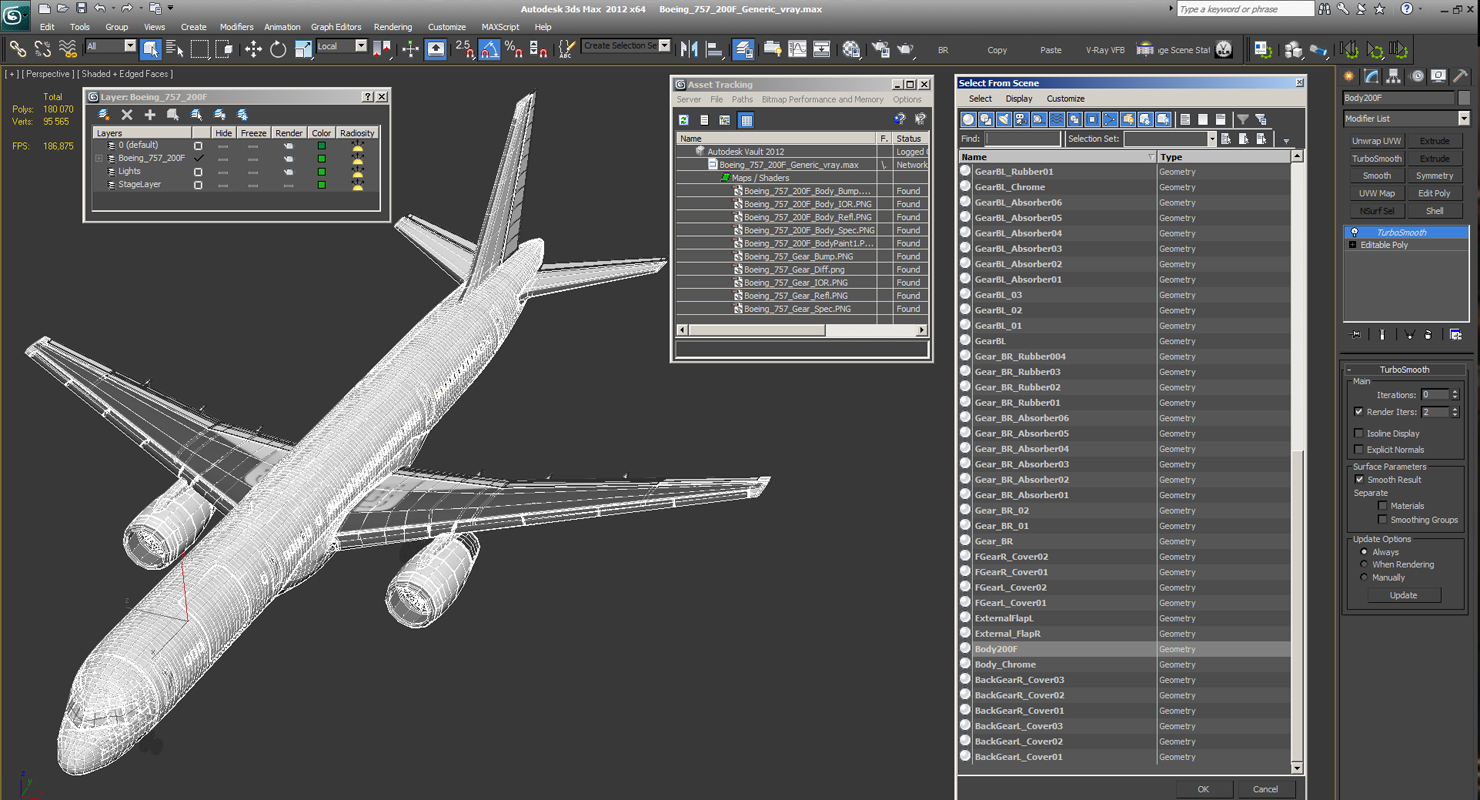Expand Editable Poly in modifier stack
Image resolution: width=1480 pixels, height=800 pixels.
coord(1353,245)
